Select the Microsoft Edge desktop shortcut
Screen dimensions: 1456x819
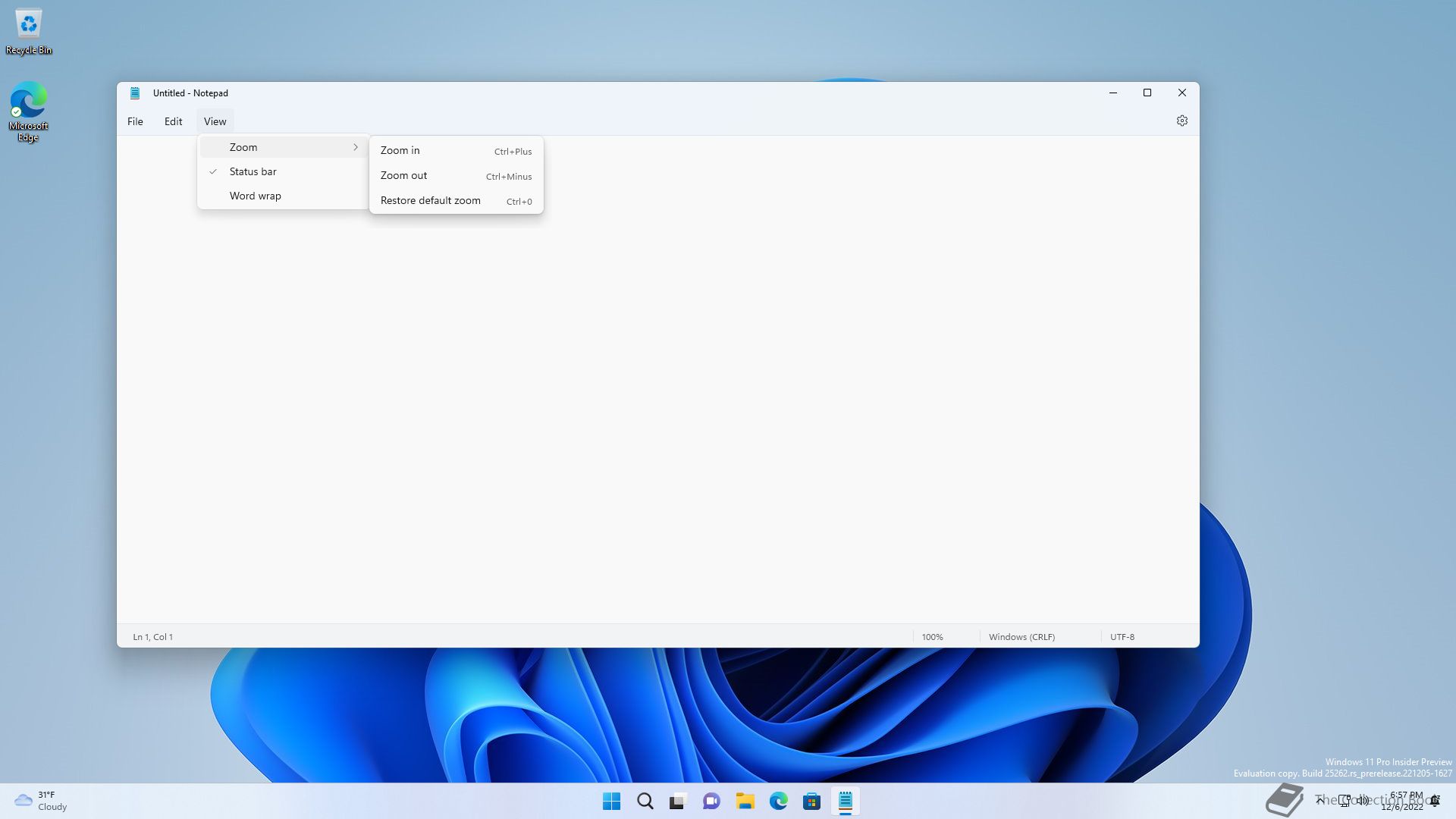click(x=28, y=111)
